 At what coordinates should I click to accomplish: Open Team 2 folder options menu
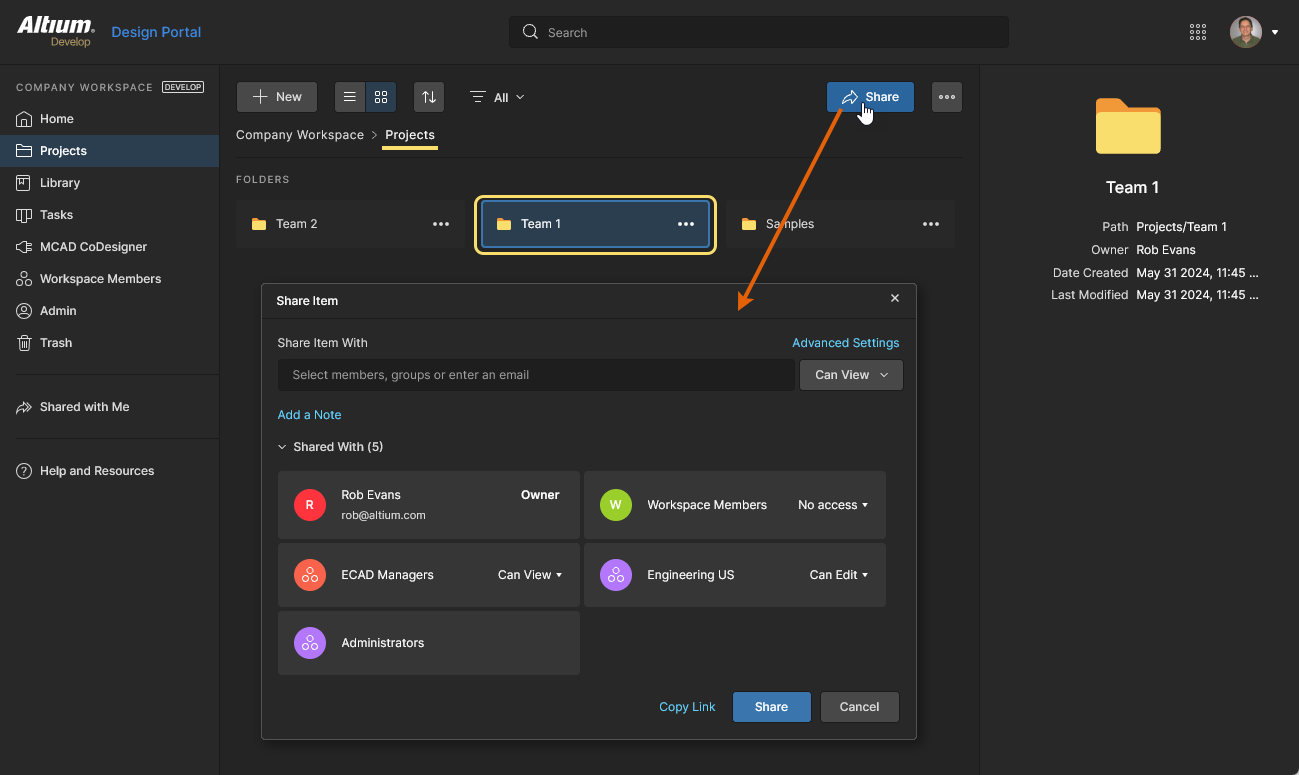pos(441,224)
